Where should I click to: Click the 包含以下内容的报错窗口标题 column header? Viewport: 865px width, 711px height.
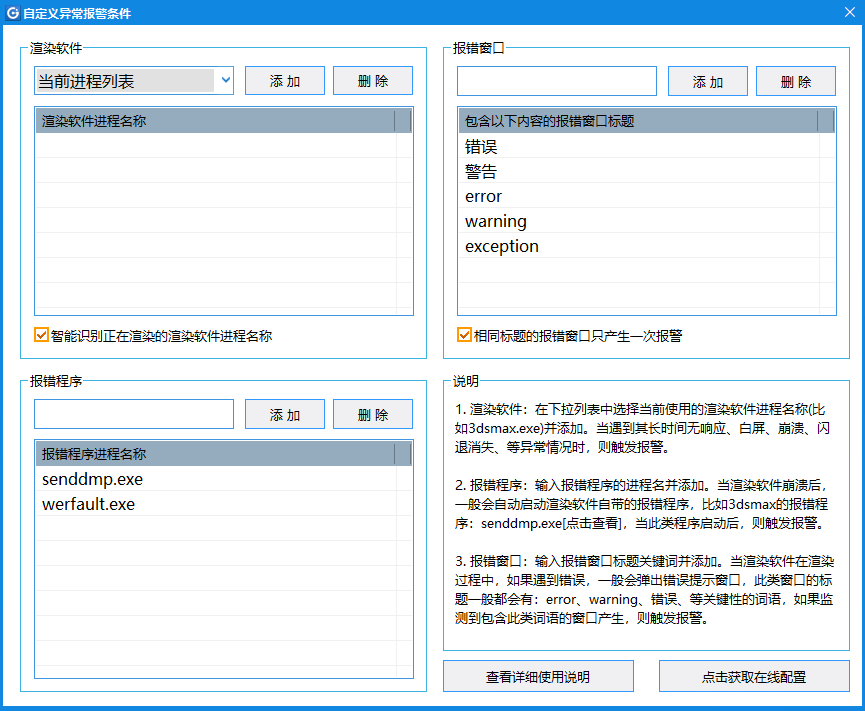[x=639, y=121]
